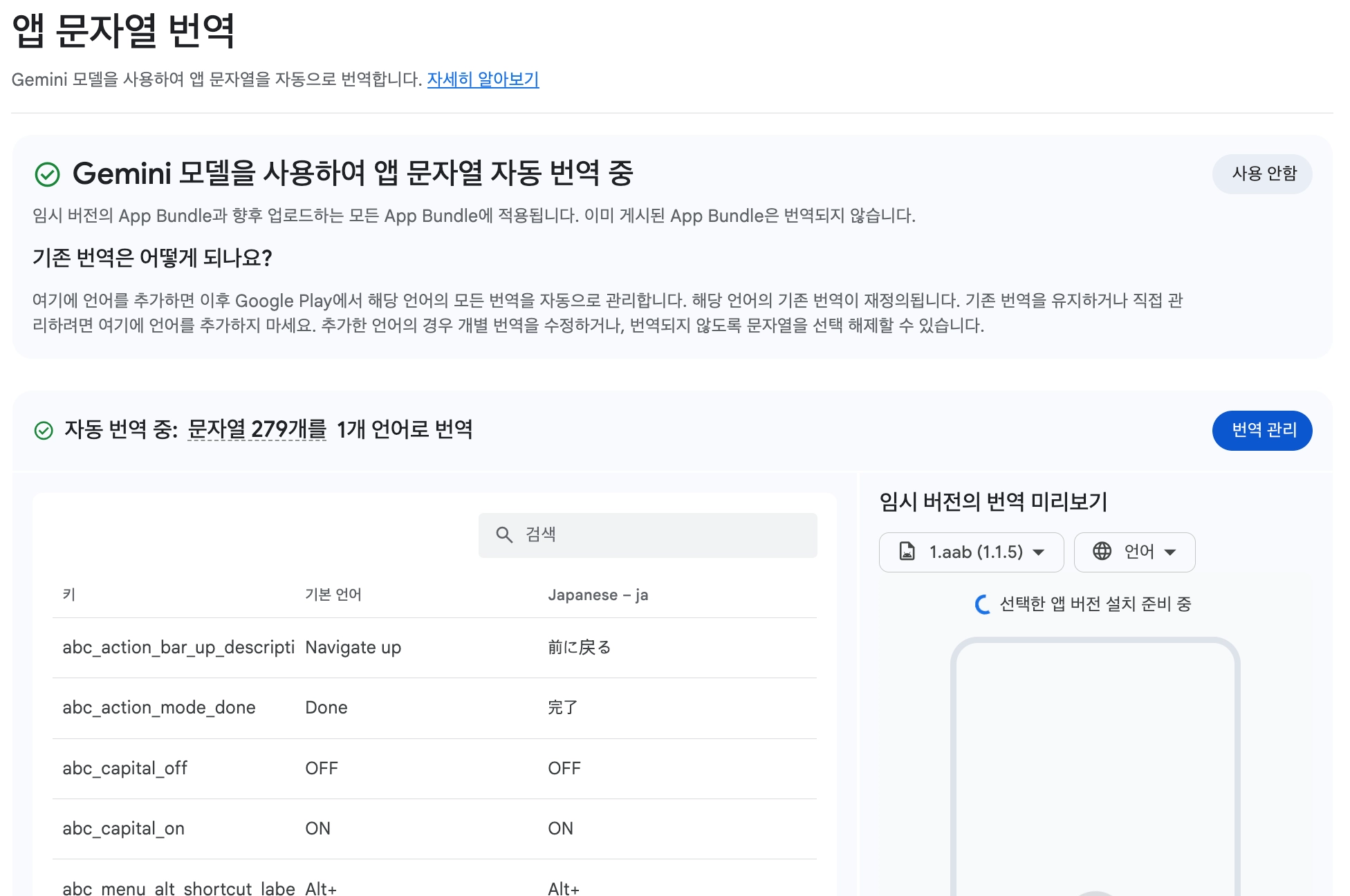Select the abc_action_bar_up_description row

coord(178,648)
